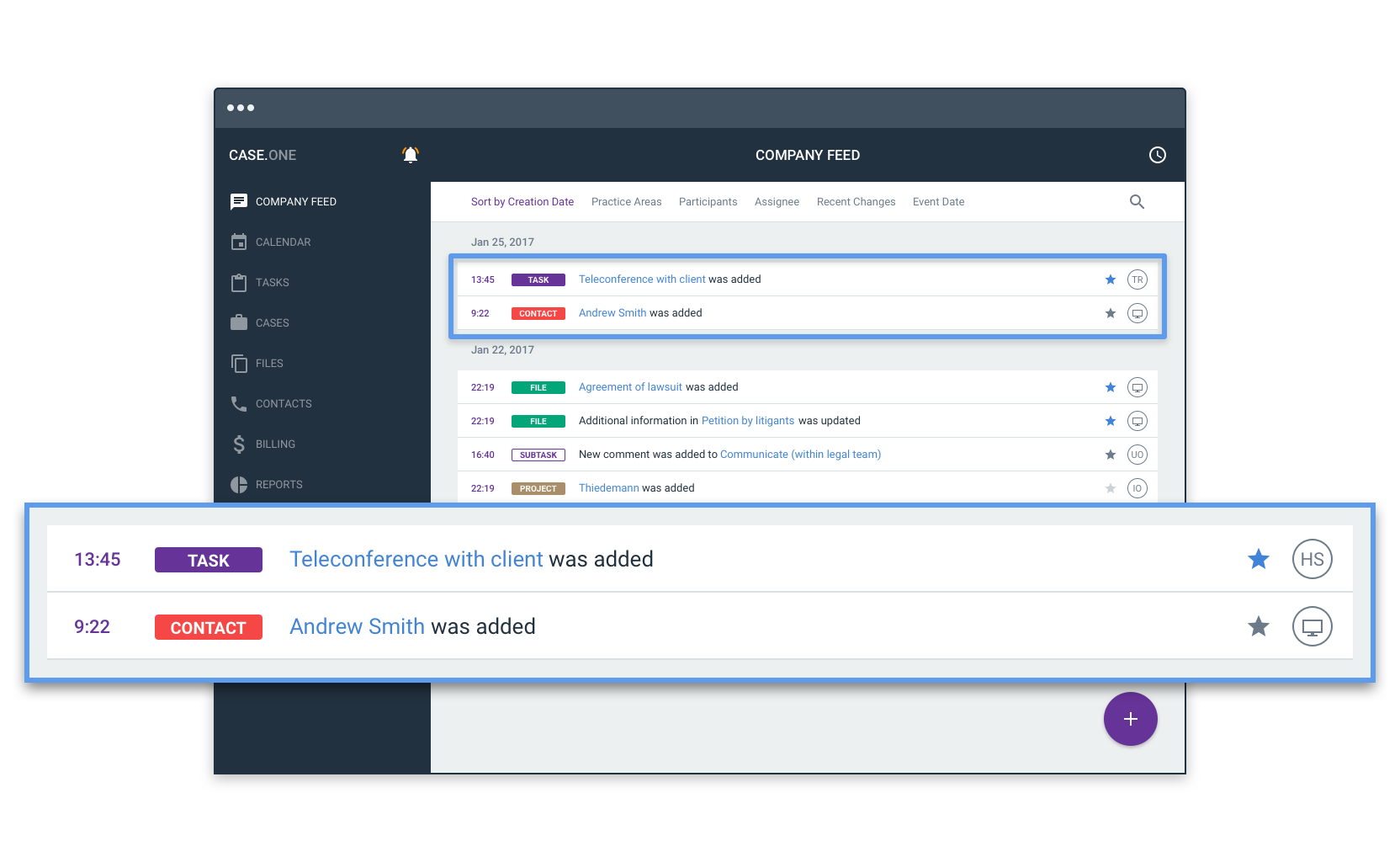Toggle star on Andrew Smith contact row
This screenshot has width=1400, height=862.
pos(1258,626)
